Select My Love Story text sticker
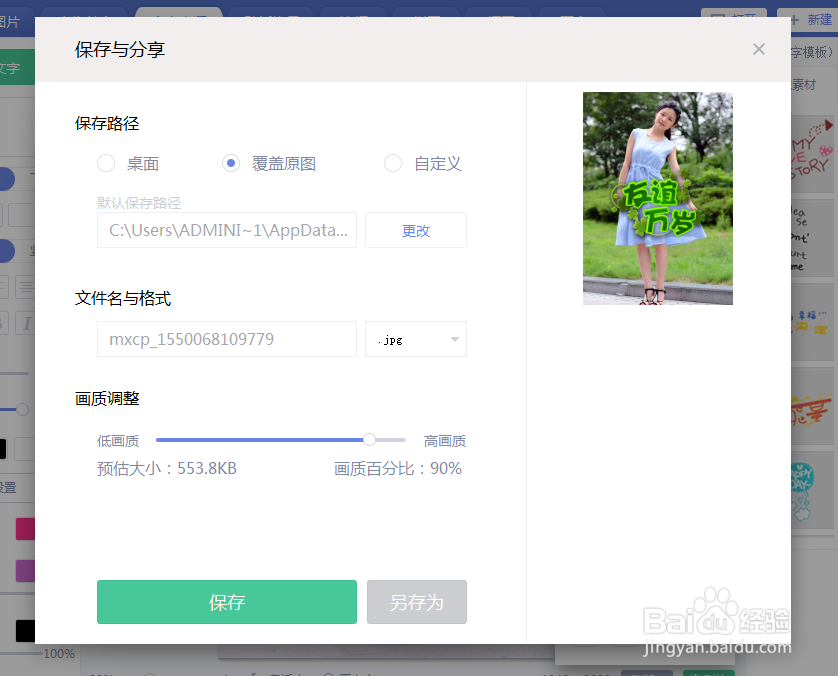The height and width of the screenshot is (676, 838). coord(812,154)
